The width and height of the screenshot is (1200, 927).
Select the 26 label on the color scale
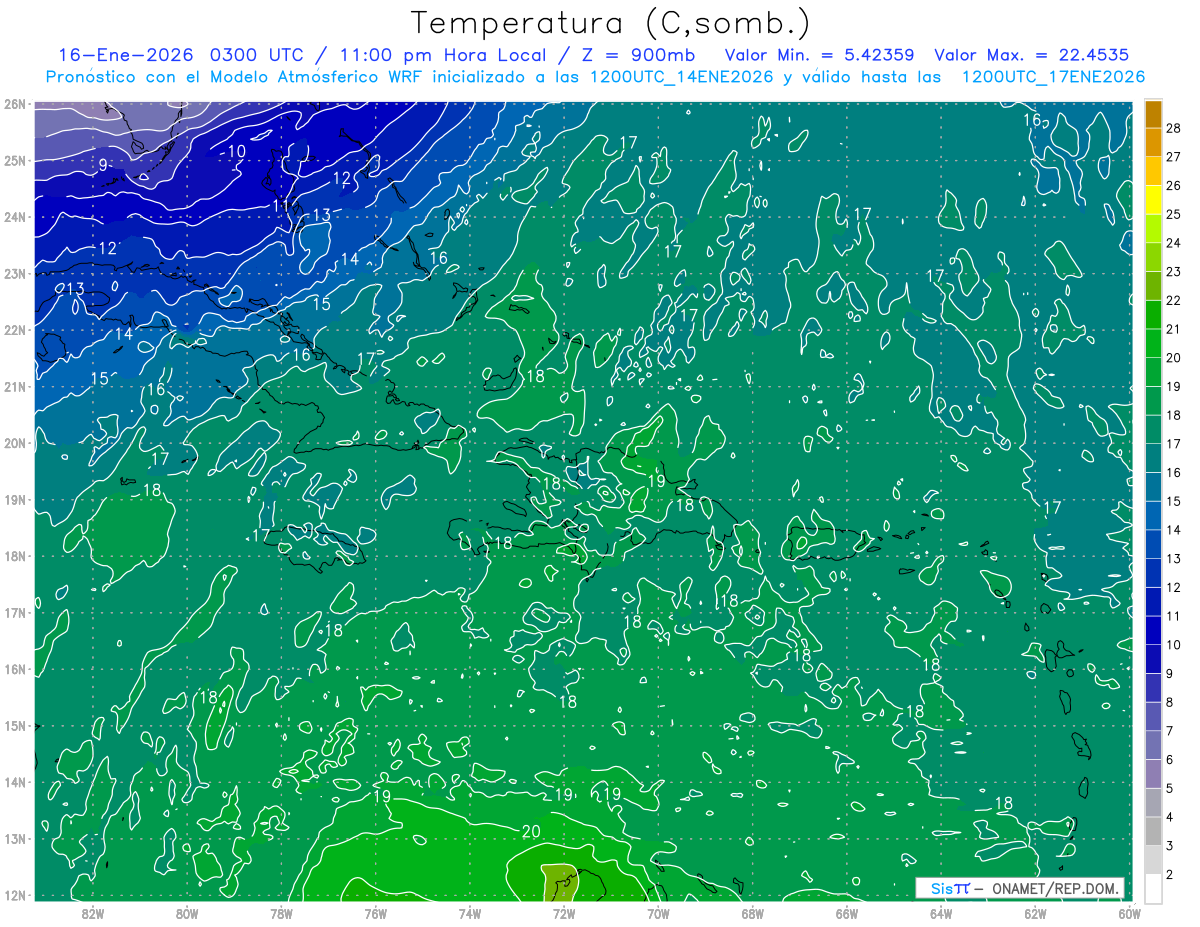coord(1174,185)
